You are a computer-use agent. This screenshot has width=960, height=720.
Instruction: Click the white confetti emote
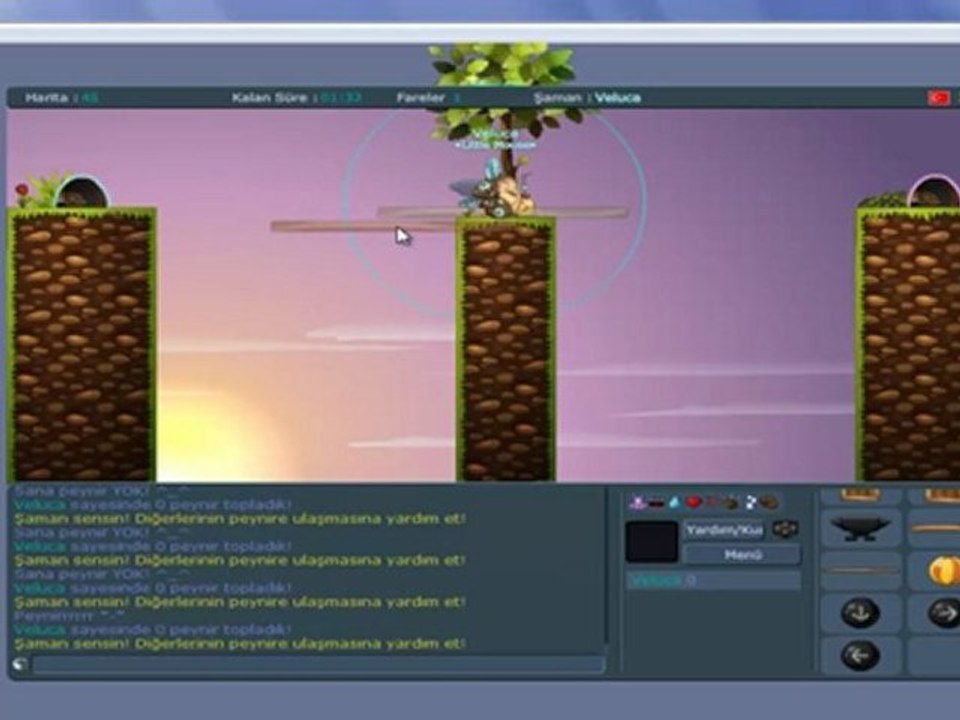click(751, 503)
